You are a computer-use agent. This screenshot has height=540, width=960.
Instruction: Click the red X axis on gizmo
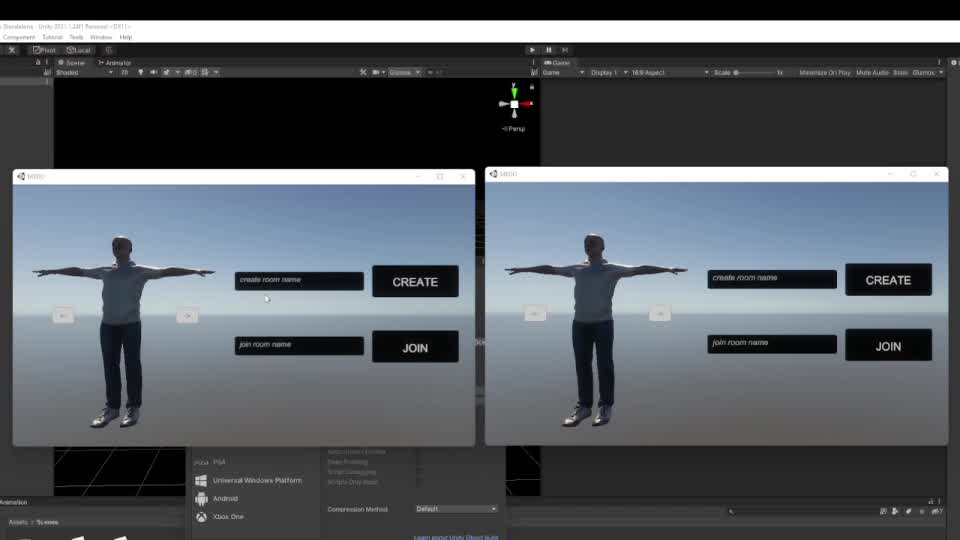(527, 104)
